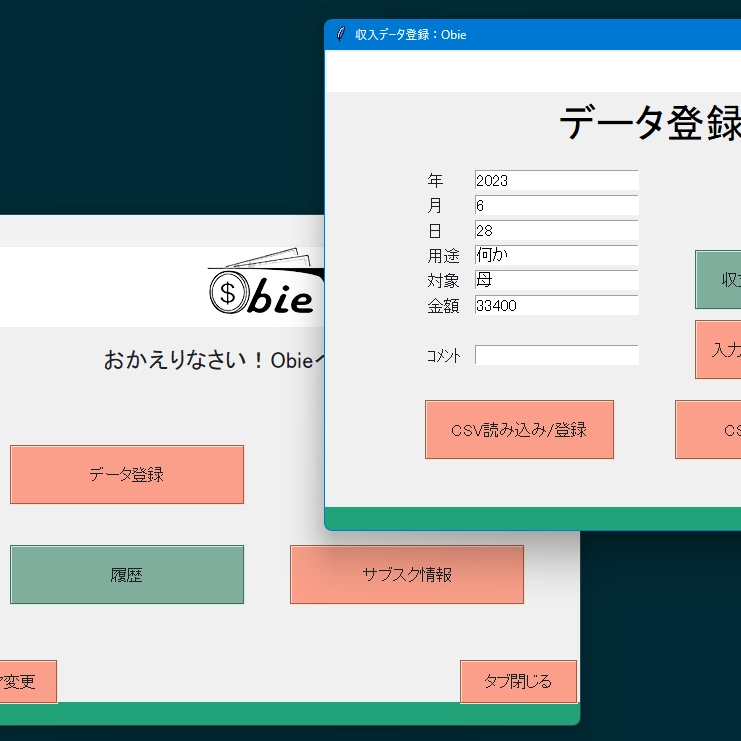
Task: Open the 履歴 history button
Action: (x=127, y=574)
